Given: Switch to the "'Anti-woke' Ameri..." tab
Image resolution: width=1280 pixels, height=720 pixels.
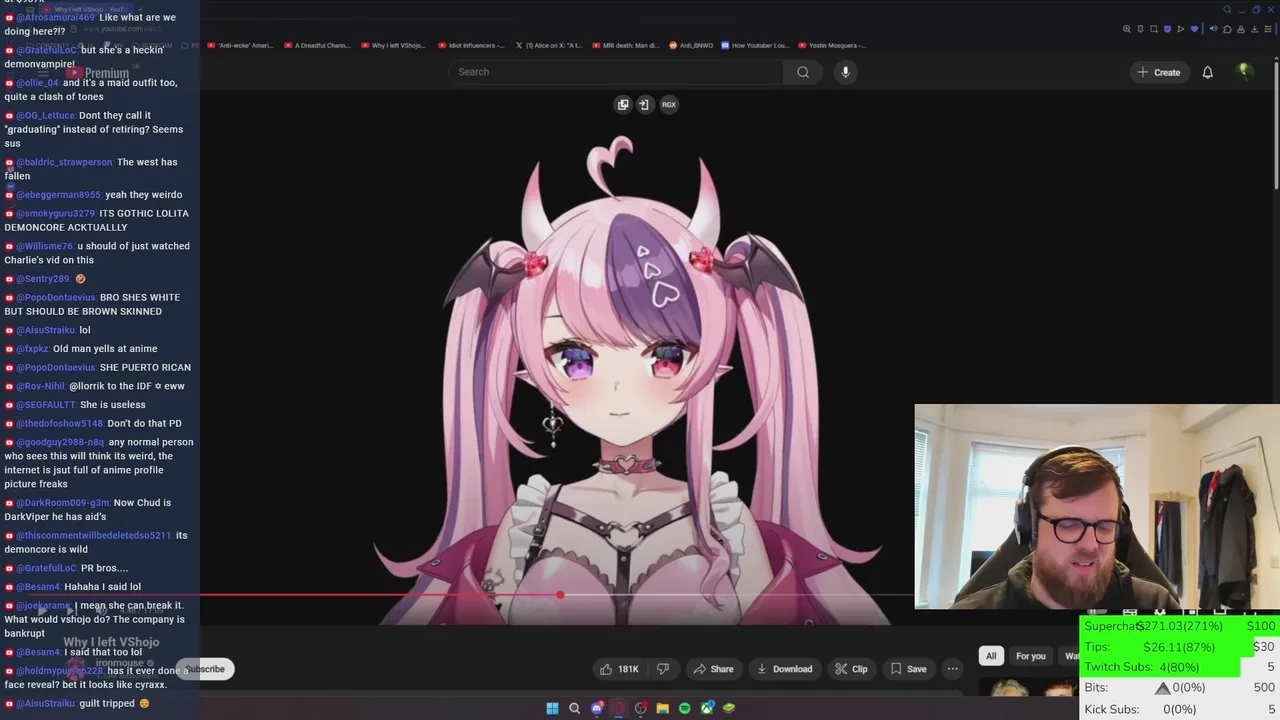Looking at the screenshot, I should click(240, 45).
